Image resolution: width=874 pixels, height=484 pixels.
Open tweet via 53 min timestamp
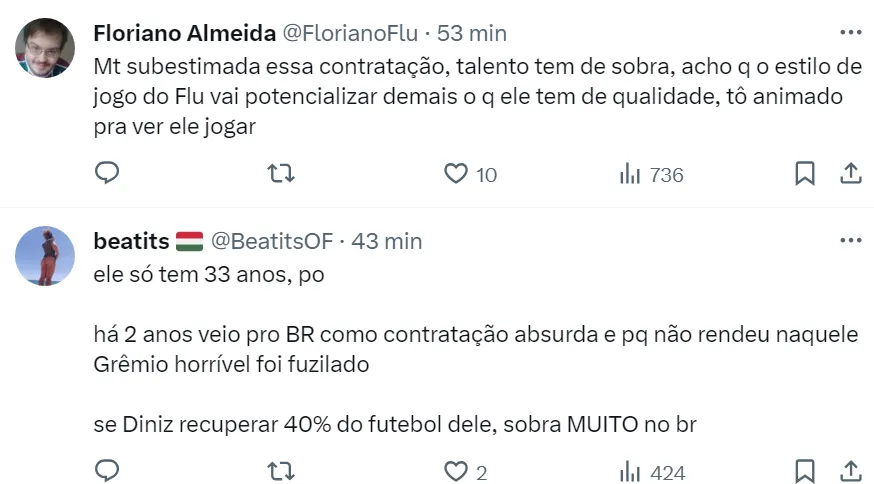coord(472,33)
